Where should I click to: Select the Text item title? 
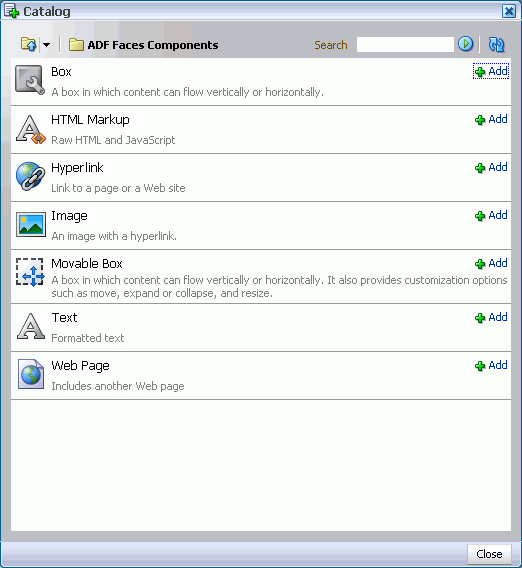pyautogui.click(x=64, y=318)
